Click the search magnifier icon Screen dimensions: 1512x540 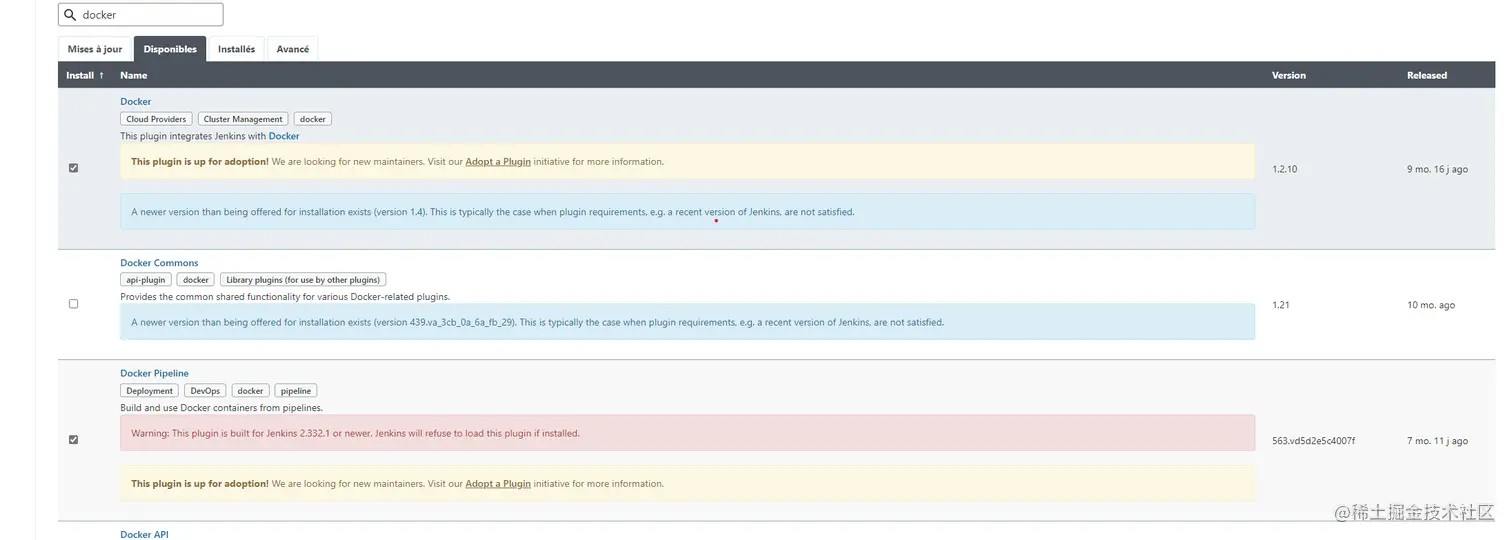tap(70, 15)
